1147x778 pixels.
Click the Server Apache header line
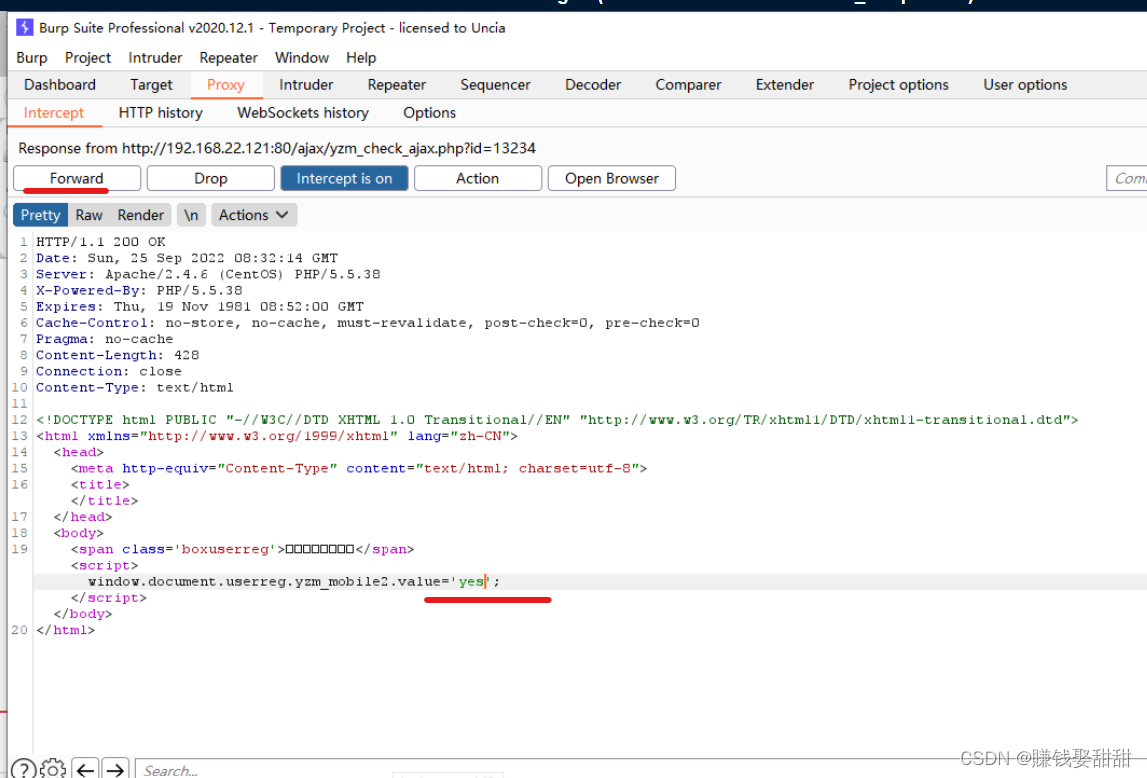tap(208, 274)
